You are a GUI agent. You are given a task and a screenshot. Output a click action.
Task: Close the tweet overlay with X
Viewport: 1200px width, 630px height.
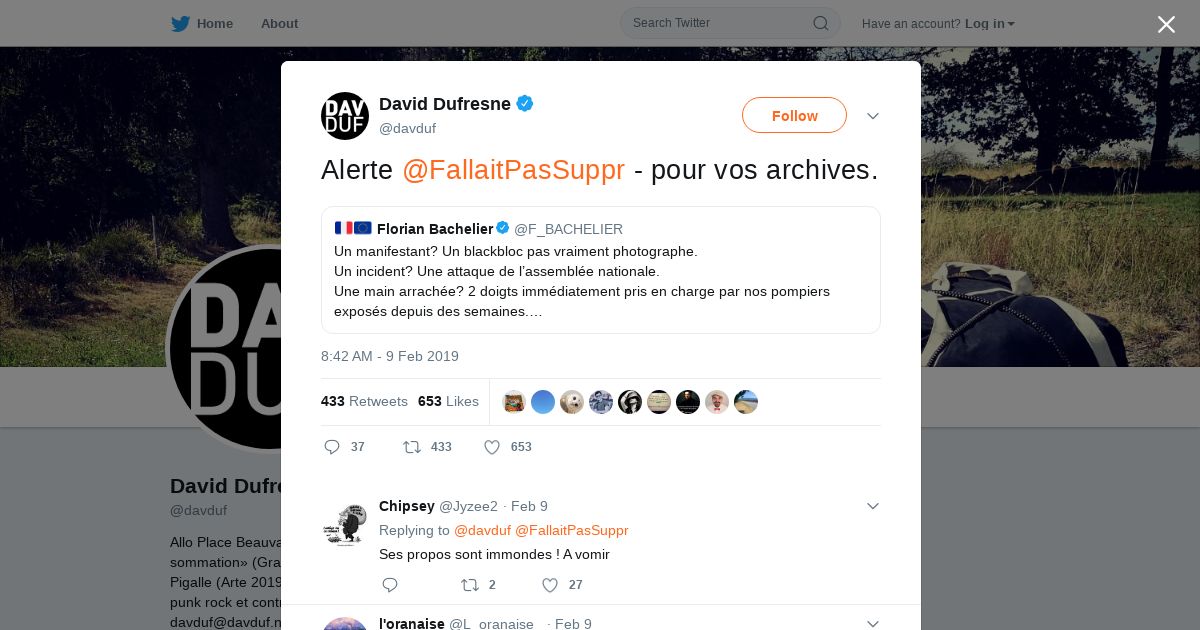1166,24
